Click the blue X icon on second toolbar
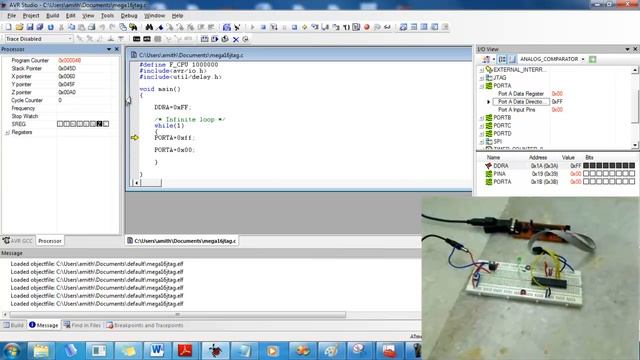640x360 pixels. tap(236, 39)
